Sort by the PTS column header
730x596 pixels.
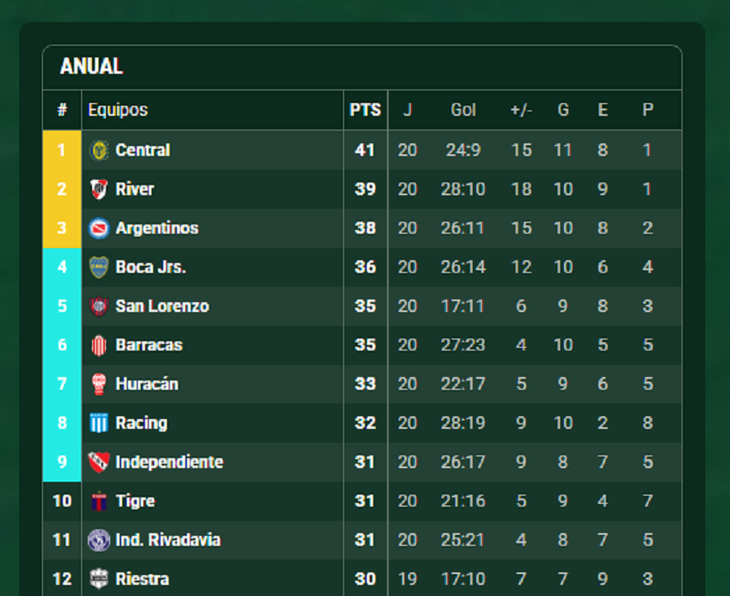pos(365,110)
